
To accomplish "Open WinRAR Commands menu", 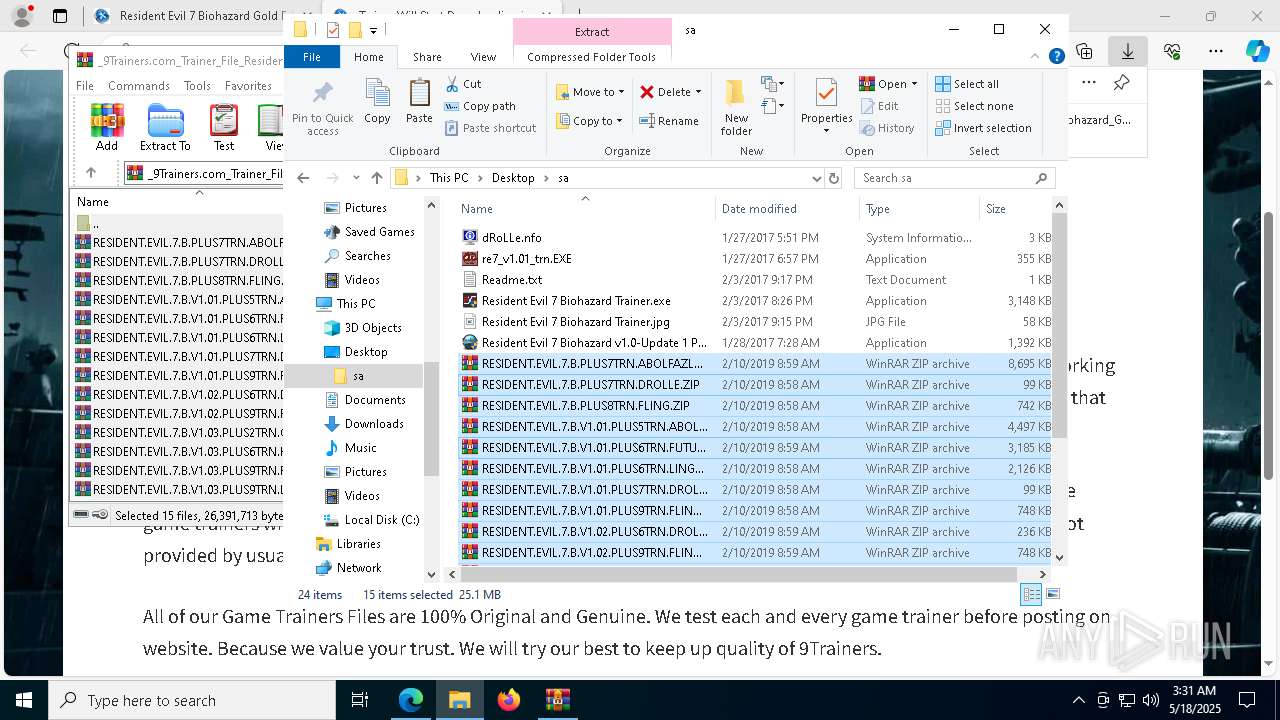I will click(x=139, y=86).
